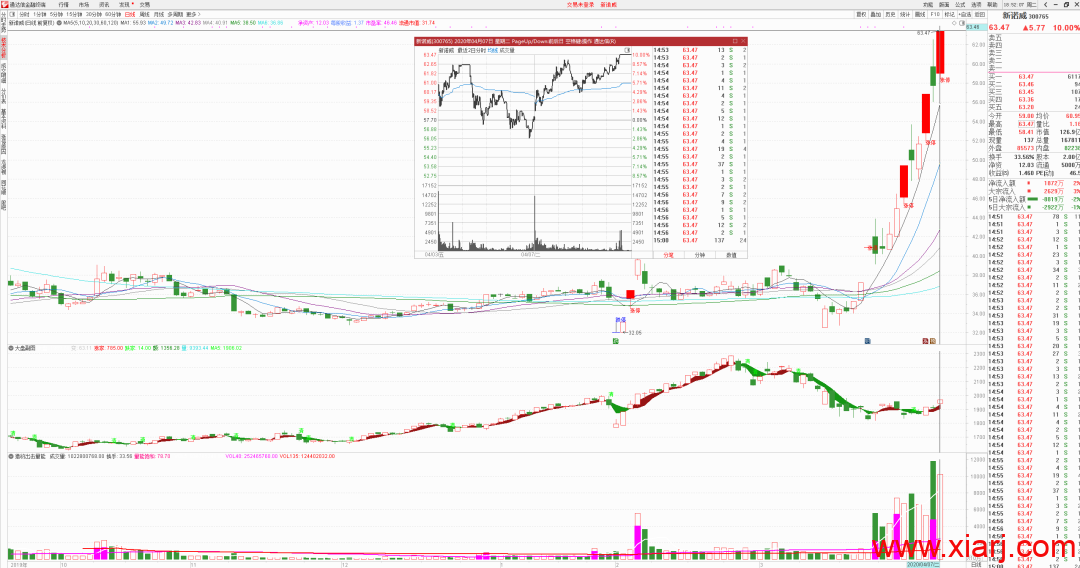Click the 5日净流入额 row
The height and width of the screenshot is (568, 1080).
[1033, 199]
